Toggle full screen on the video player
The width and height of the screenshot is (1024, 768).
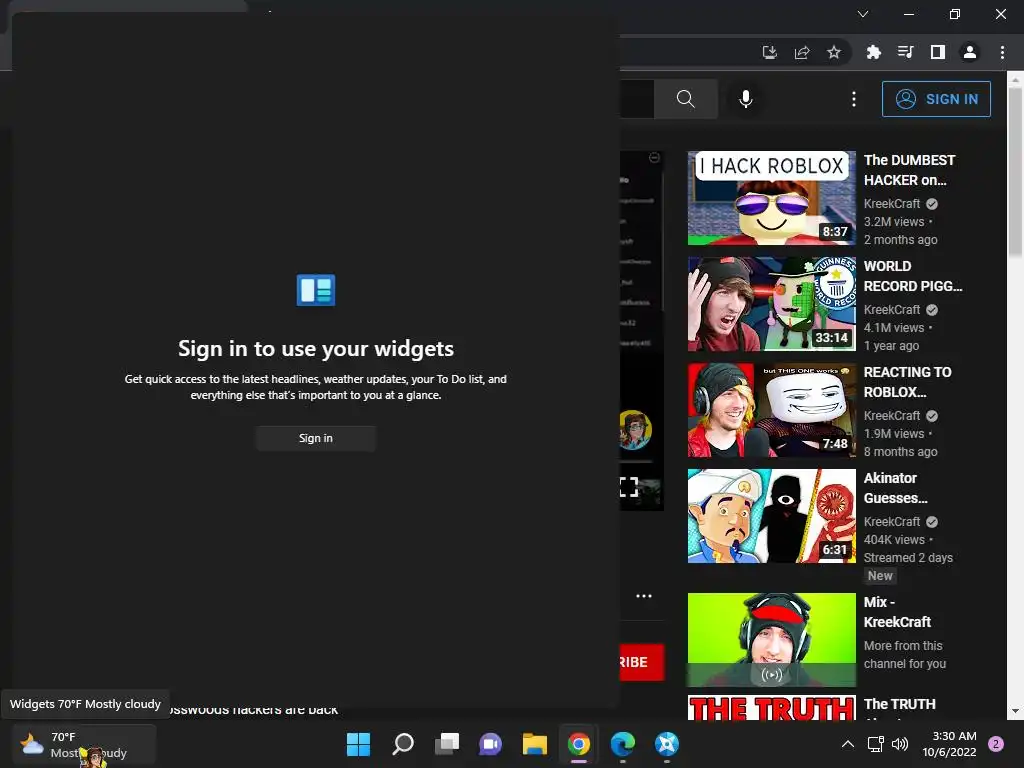click(629, 487)
